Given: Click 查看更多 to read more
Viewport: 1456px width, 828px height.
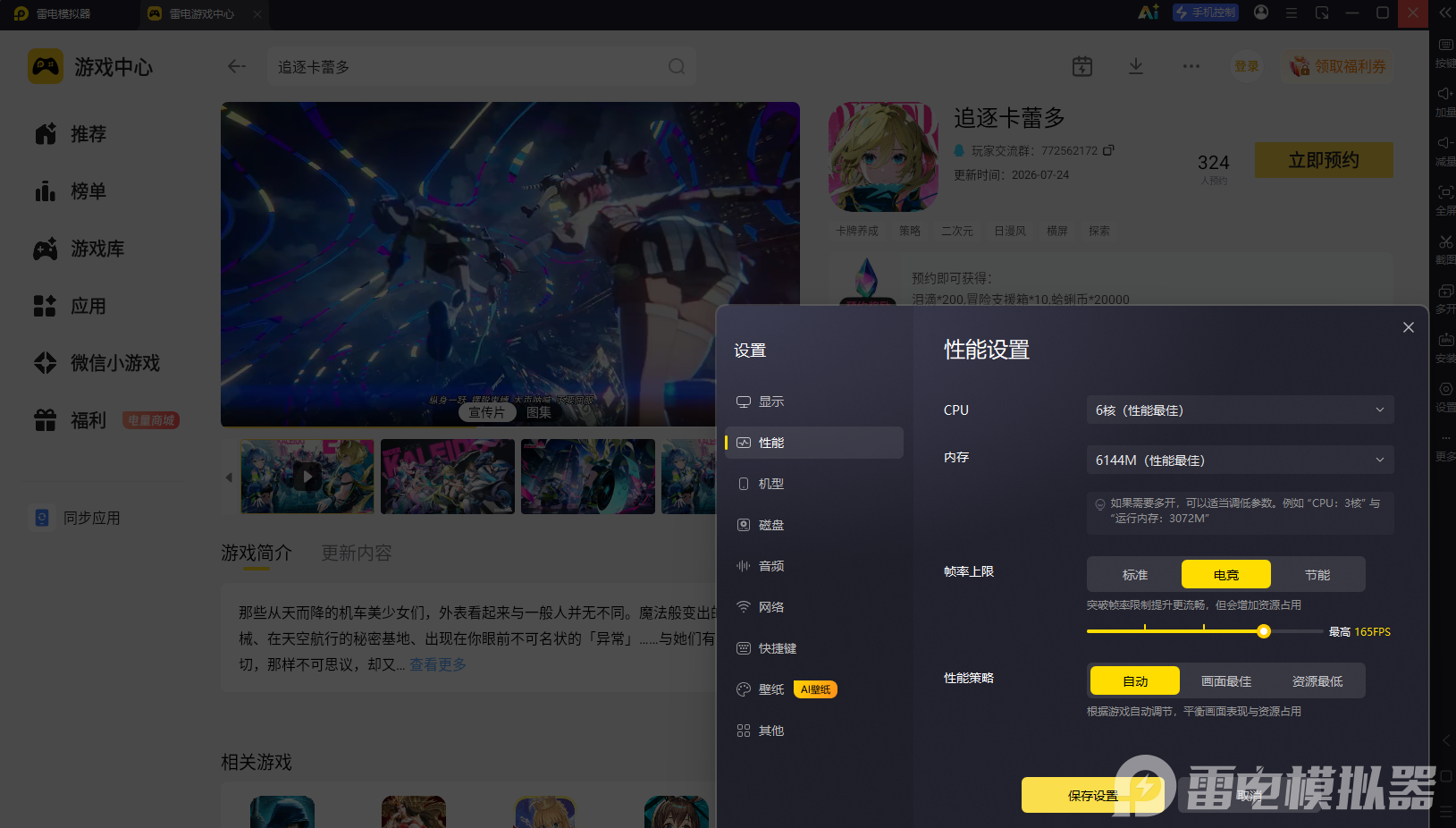Looking at the screenshot, I should click(438, 664).
